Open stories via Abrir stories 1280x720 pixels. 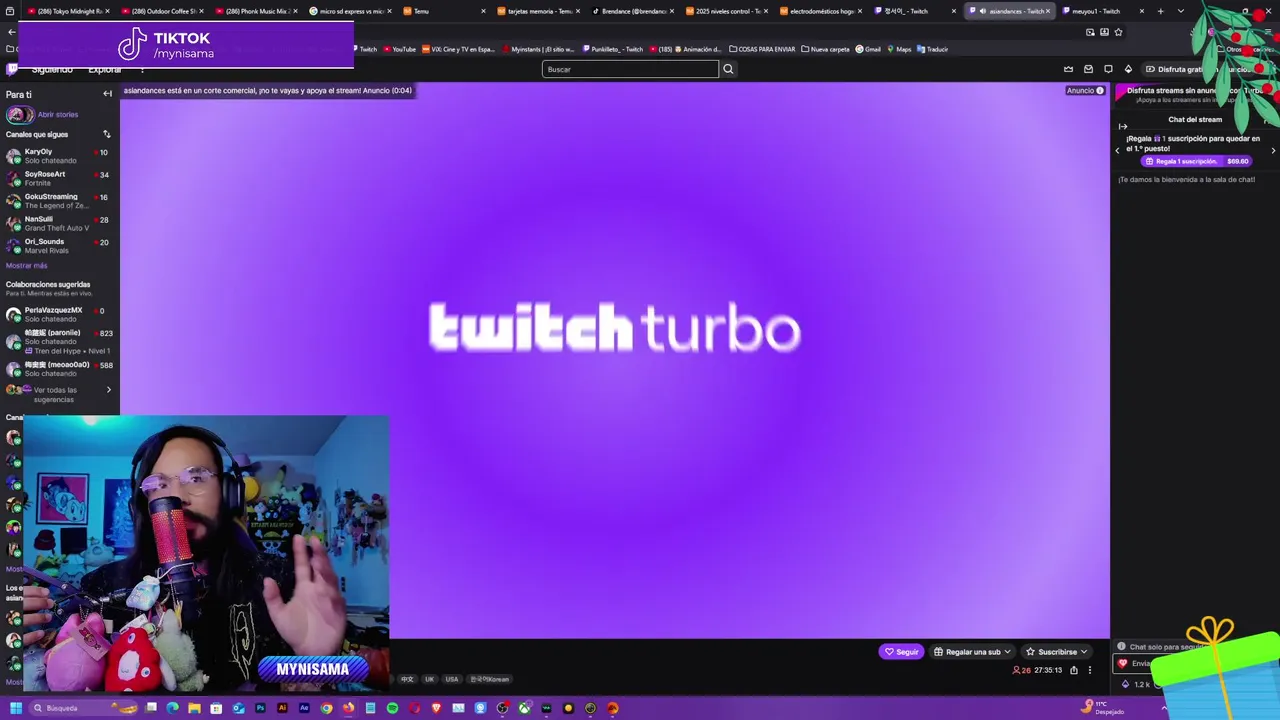[58, 115]
